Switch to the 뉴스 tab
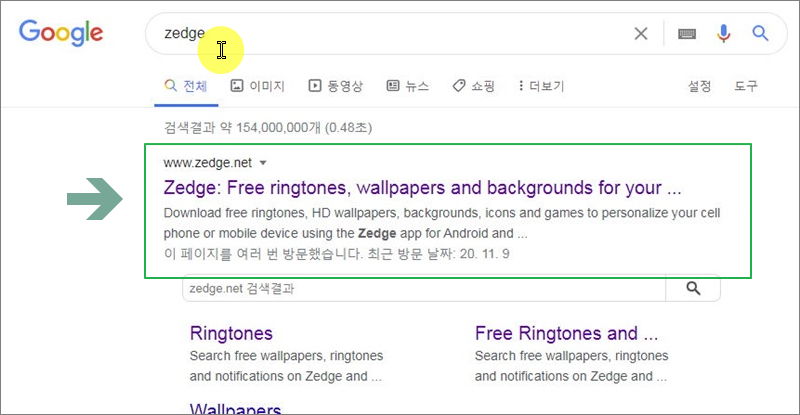800x415 pixels. [408, 86]
